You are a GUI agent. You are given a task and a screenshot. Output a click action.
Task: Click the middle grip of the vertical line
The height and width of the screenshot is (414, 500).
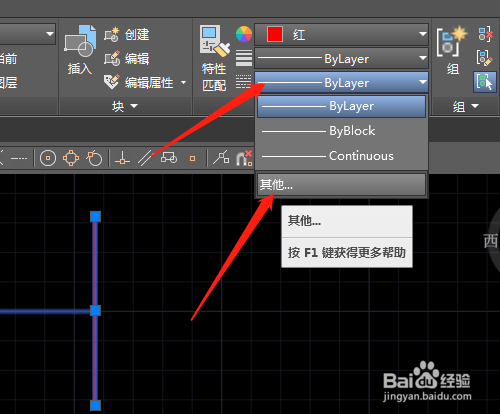(95, 311)
